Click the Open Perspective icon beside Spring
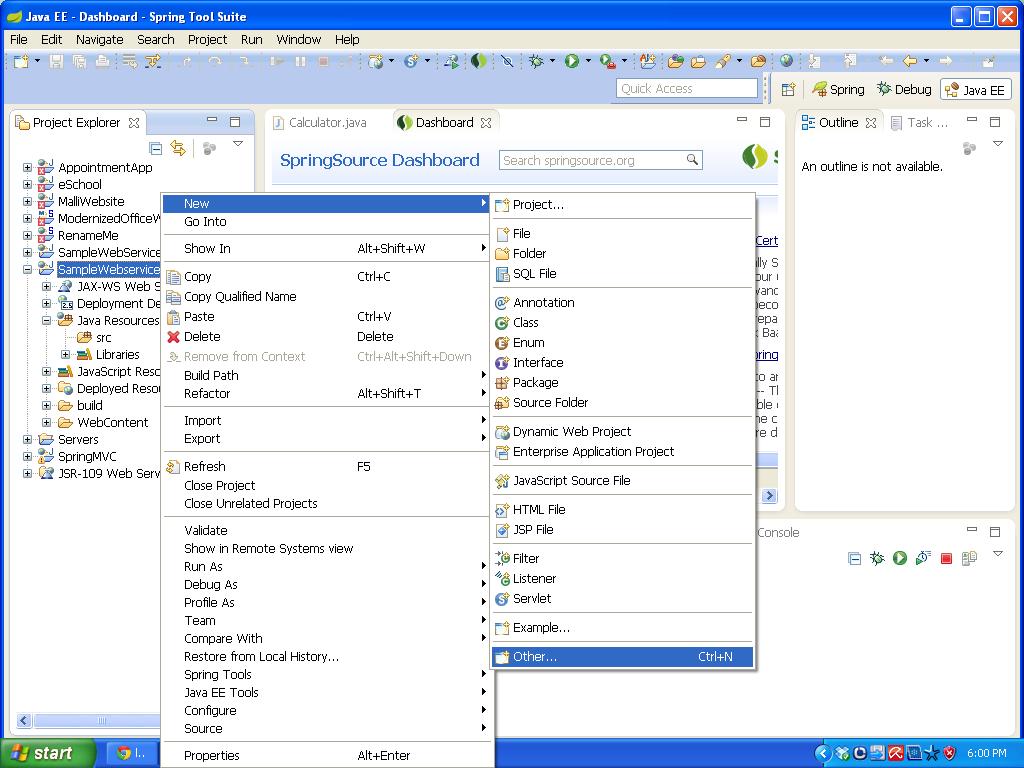 click(788, 89)
